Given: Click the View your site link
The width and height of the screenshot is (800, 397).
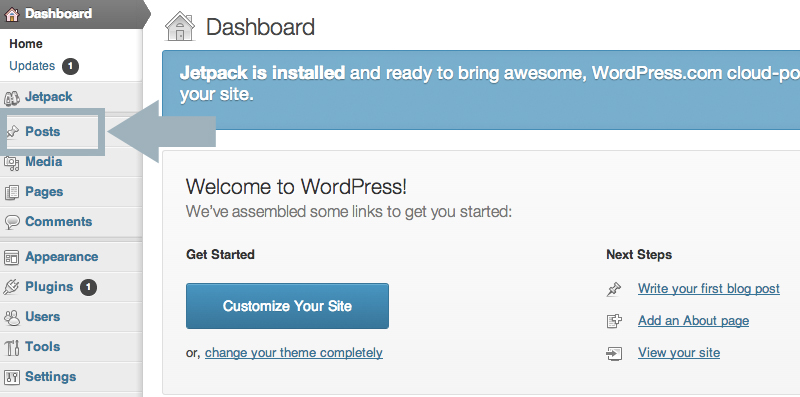Looking at the screenshot, I should [x=679, y=353].
